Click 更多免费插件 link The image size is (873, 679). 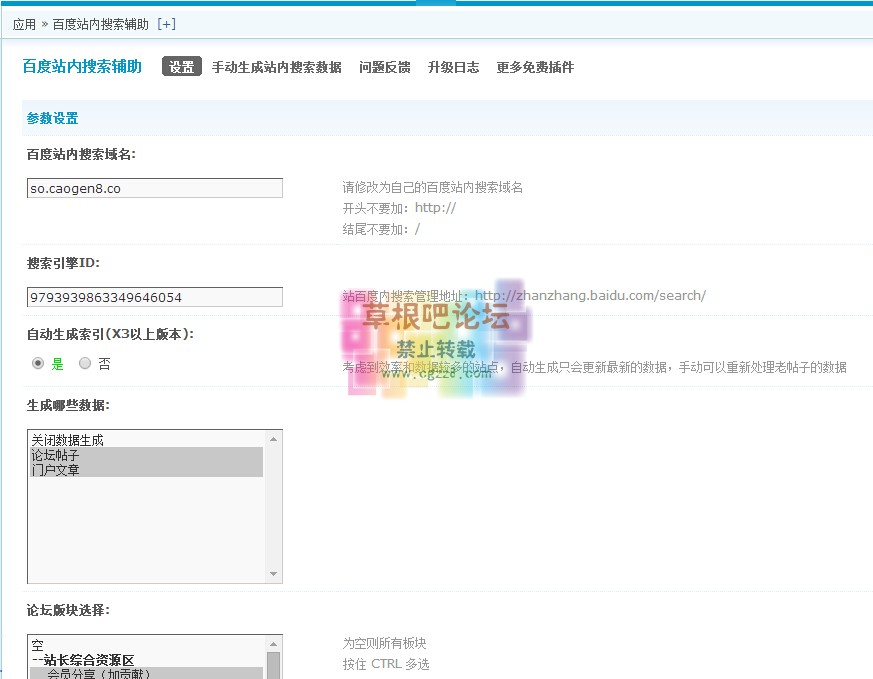[535, 68]
